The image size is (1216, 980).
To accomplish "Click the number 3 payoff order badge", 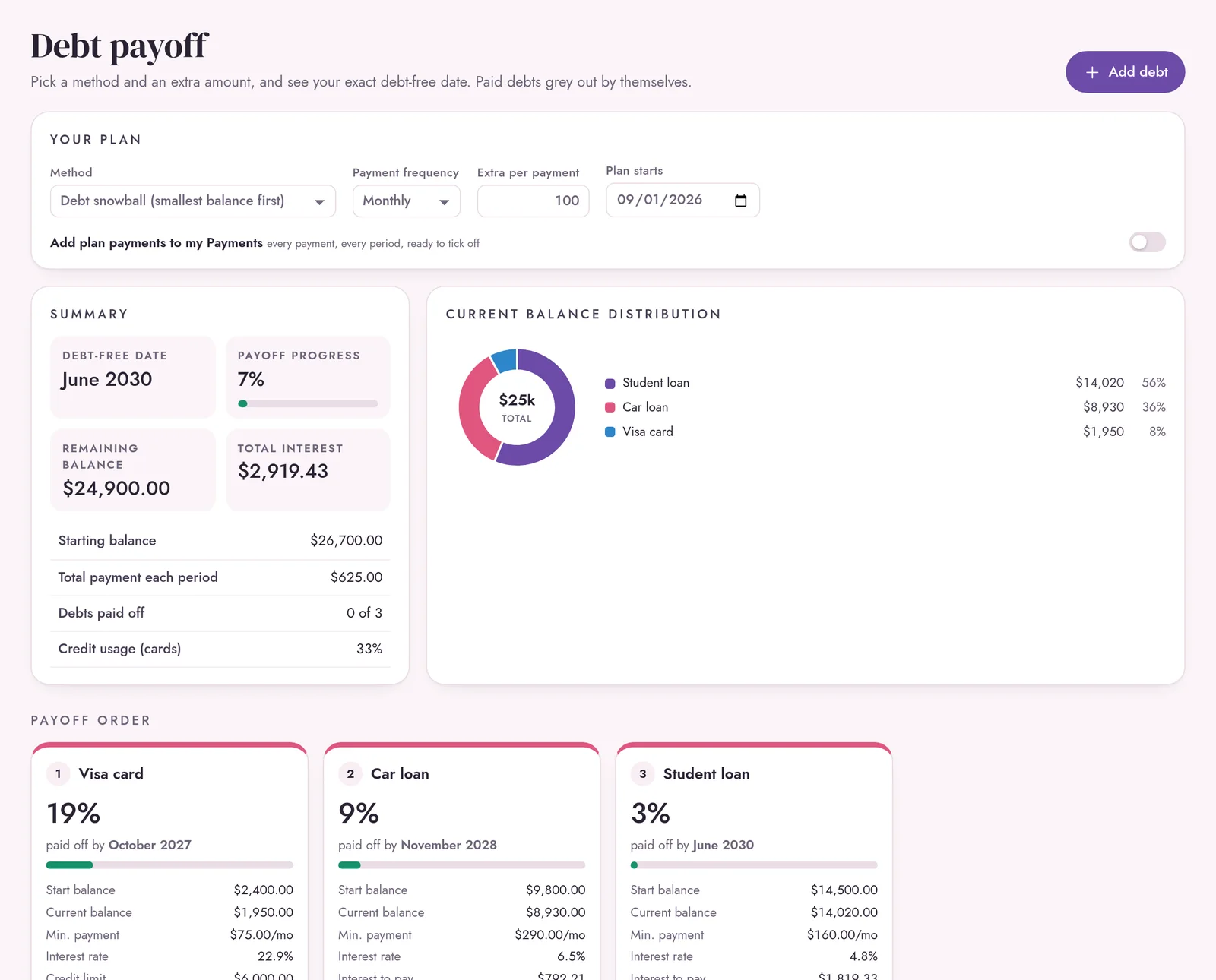I will [x=643, y=774].
